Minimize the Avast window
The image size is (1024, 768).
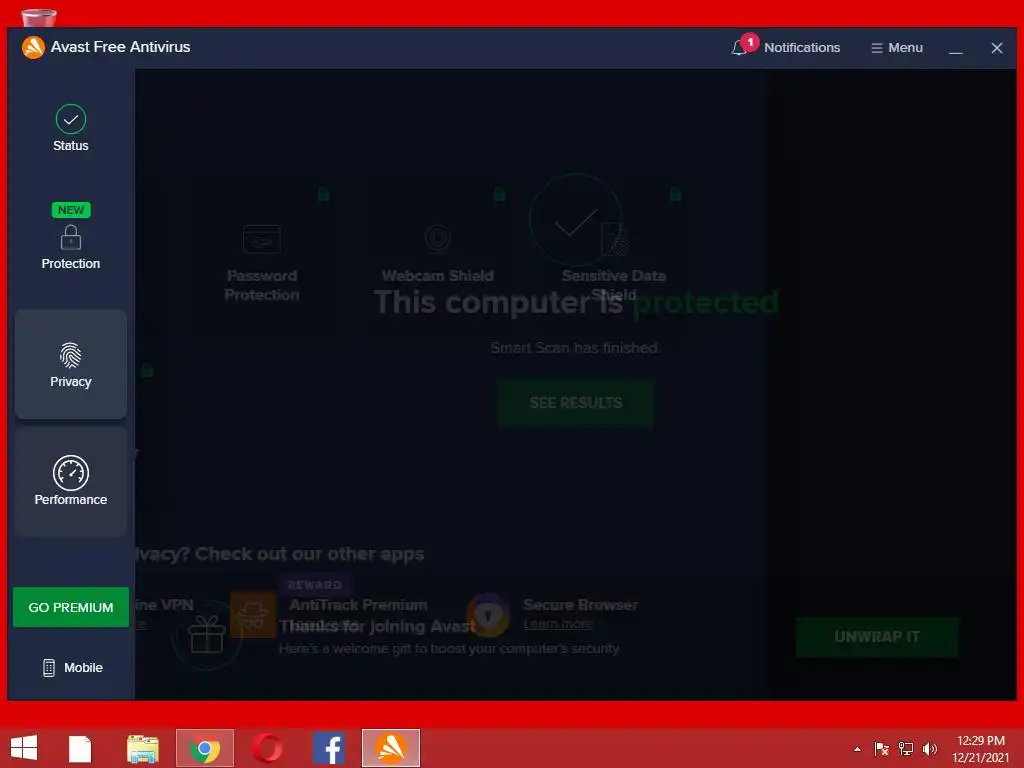point(955,48)
